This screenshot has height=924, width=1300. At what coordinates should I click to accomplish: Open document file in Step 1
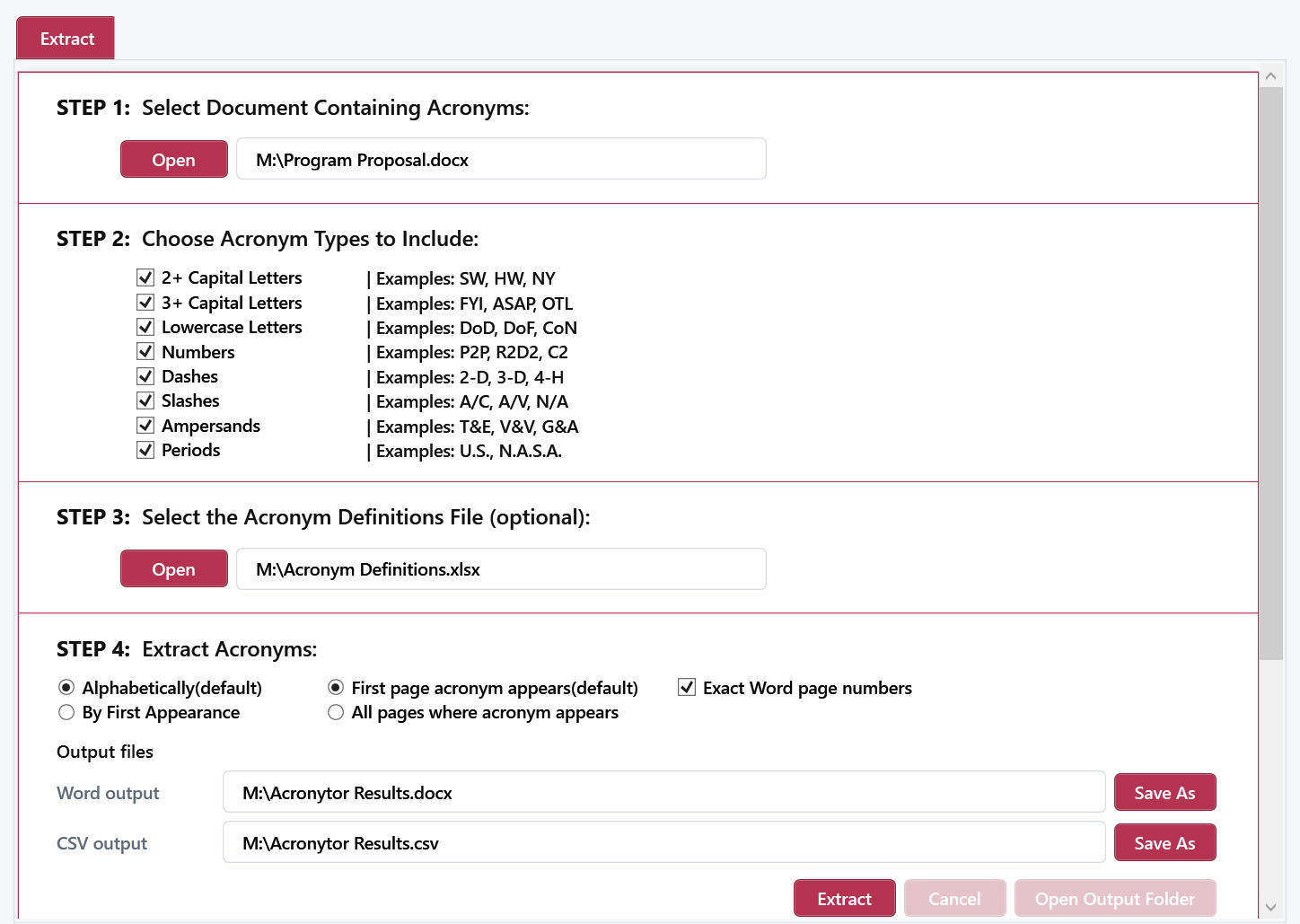pyautogui.click(x=174, y=159)
